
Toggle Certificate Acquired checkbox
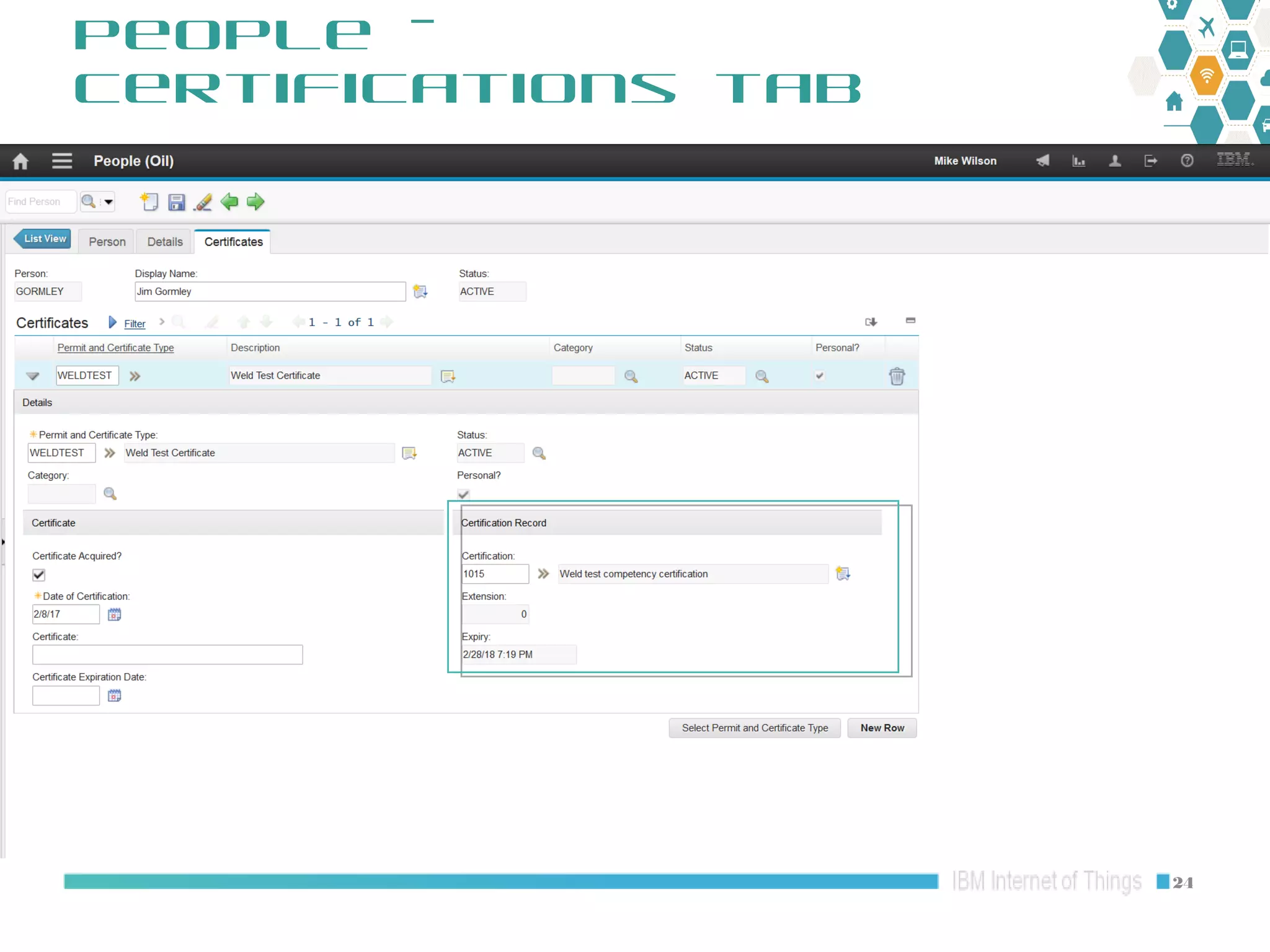tap(39, 575)
